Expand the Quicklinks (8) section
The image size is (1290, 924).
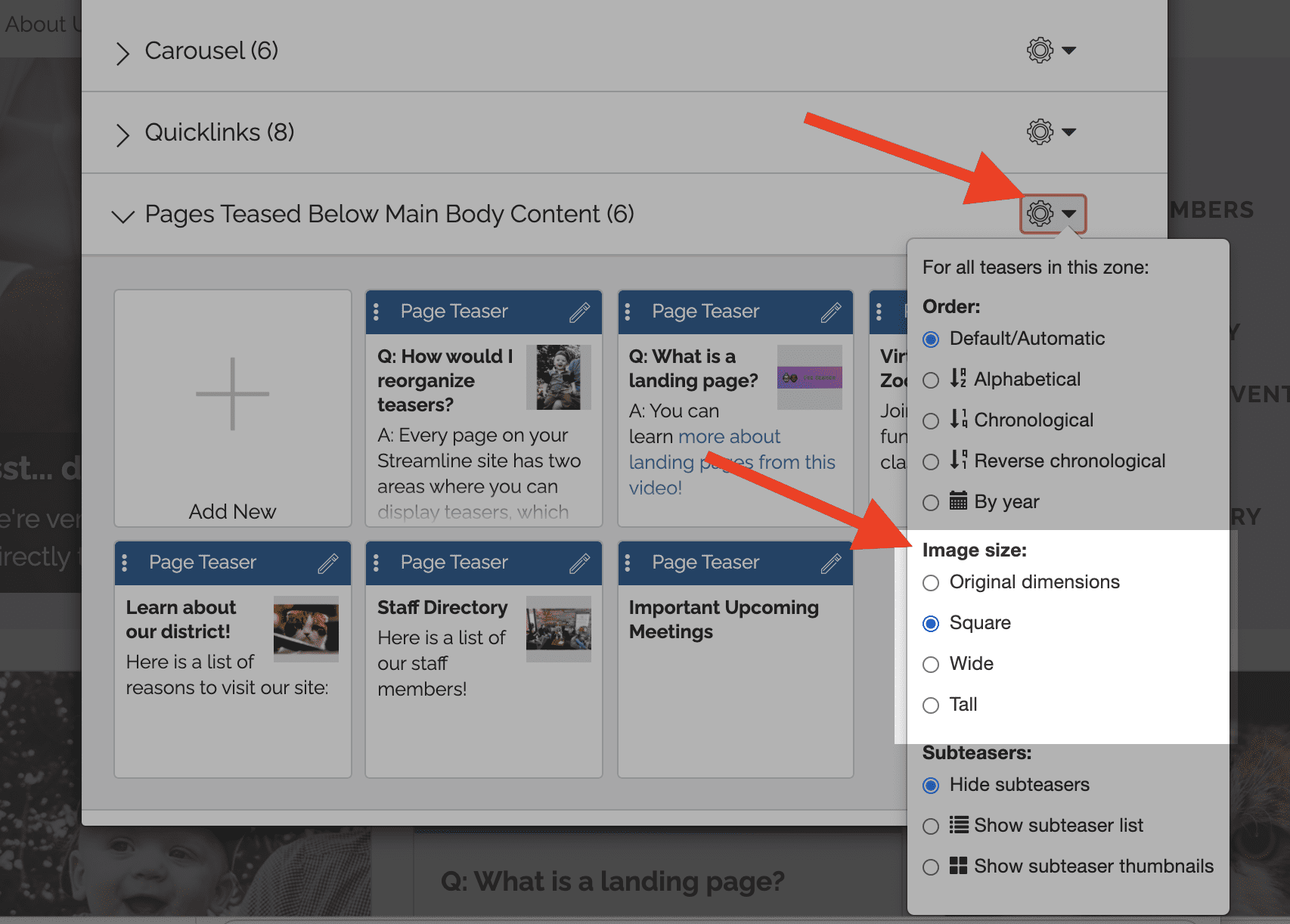click(122, 135)
